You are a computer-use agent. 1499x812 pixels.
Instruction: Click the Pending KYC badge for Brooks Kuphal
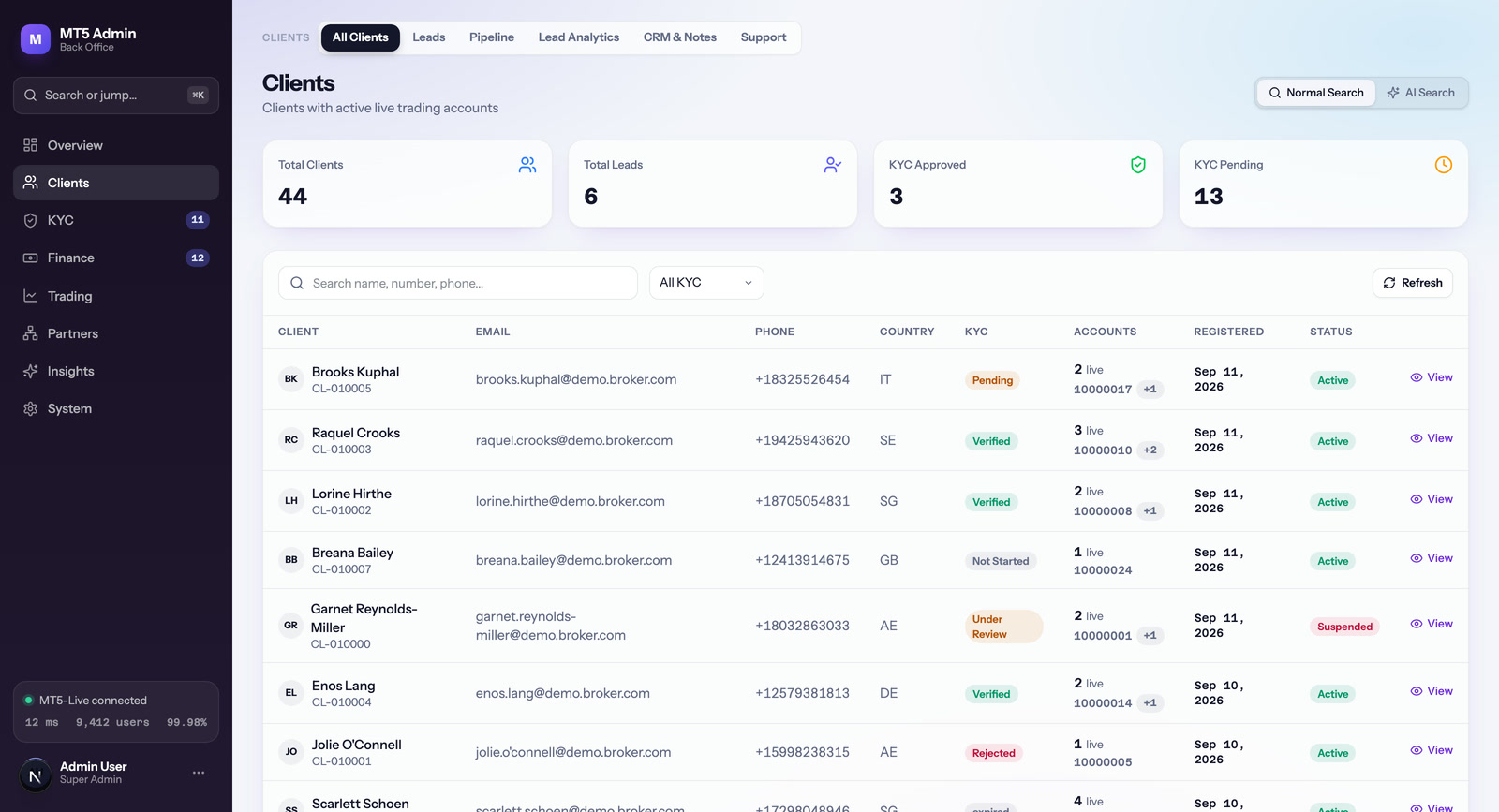point(992,380)
